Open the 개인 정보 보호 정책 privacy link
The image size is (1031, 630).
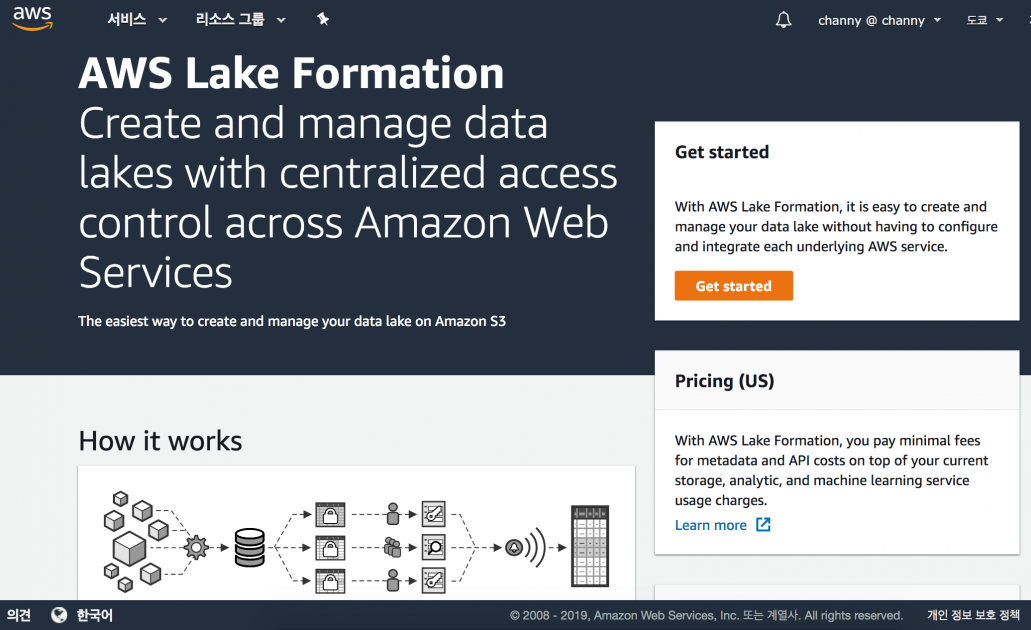[x=973, y=615]
